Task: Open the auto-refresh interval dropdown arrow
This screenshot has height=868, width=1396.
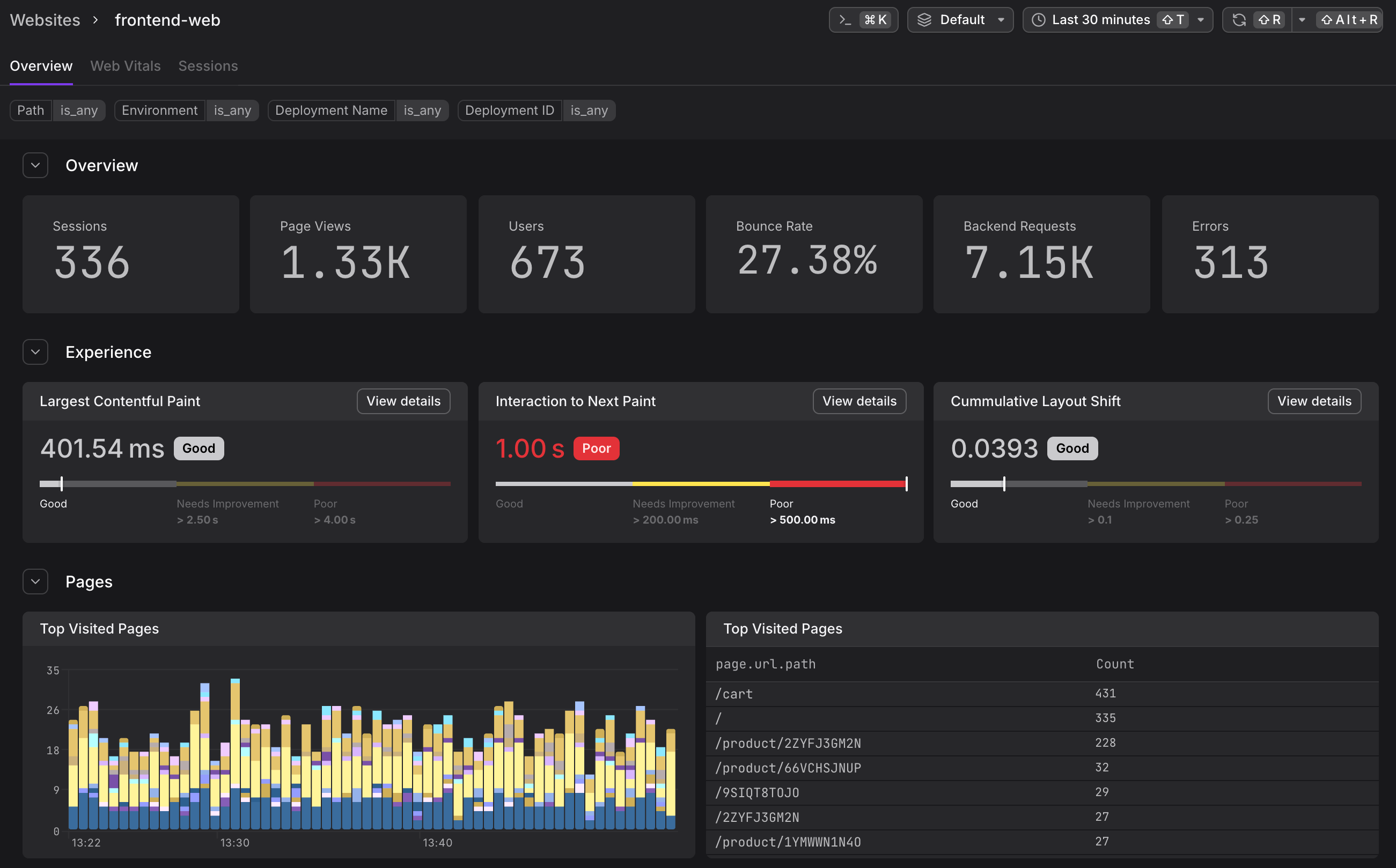Action: click(x=1301, y=19)
